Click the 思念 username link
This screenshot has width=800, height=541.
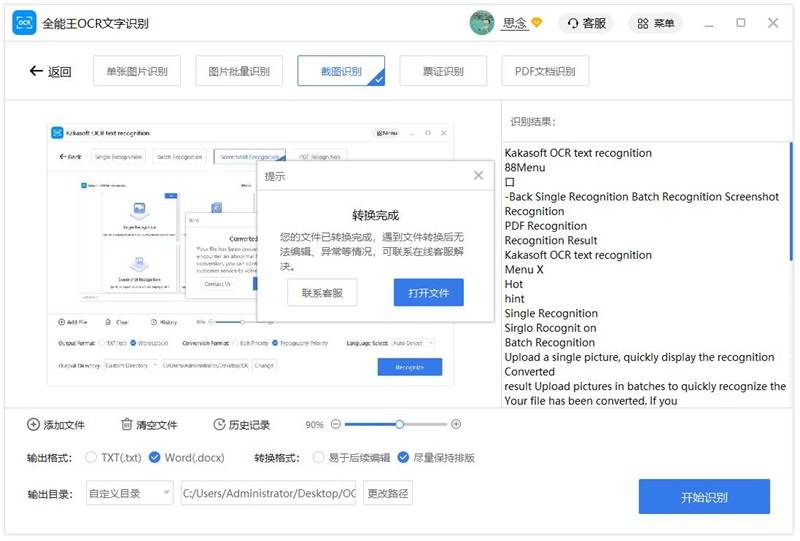(x=514, y=23)
